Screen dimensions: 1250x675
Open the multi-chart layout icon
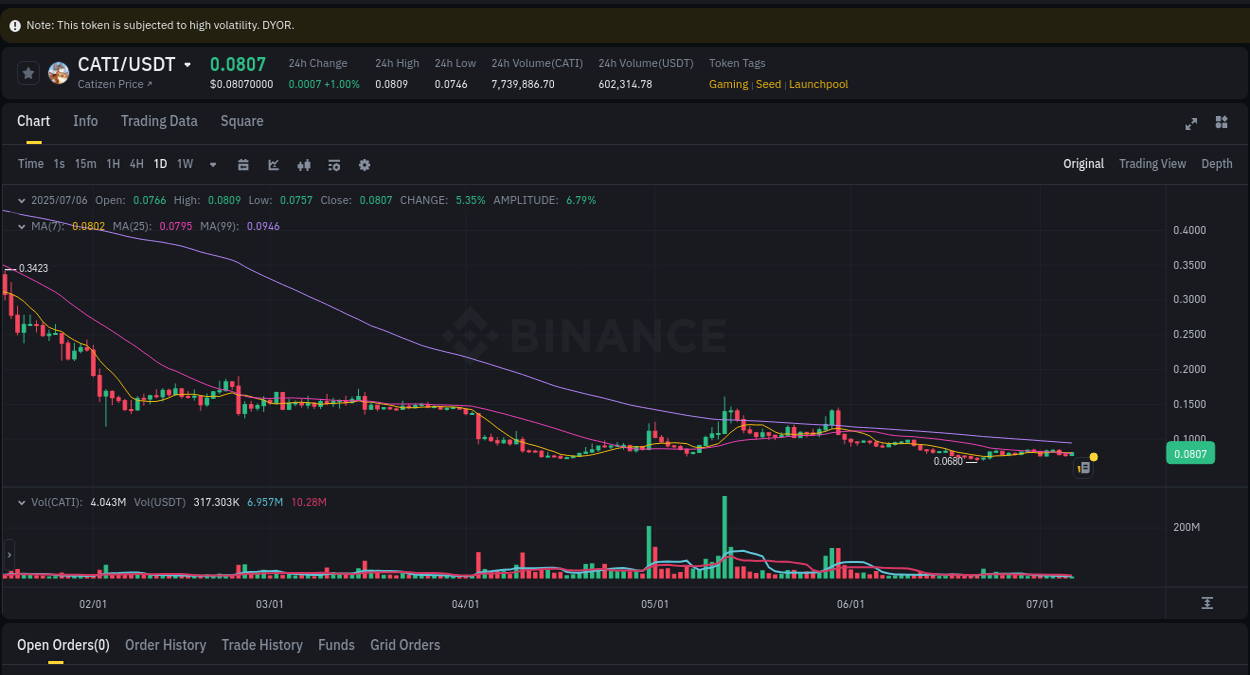(x=1221, y=122)
